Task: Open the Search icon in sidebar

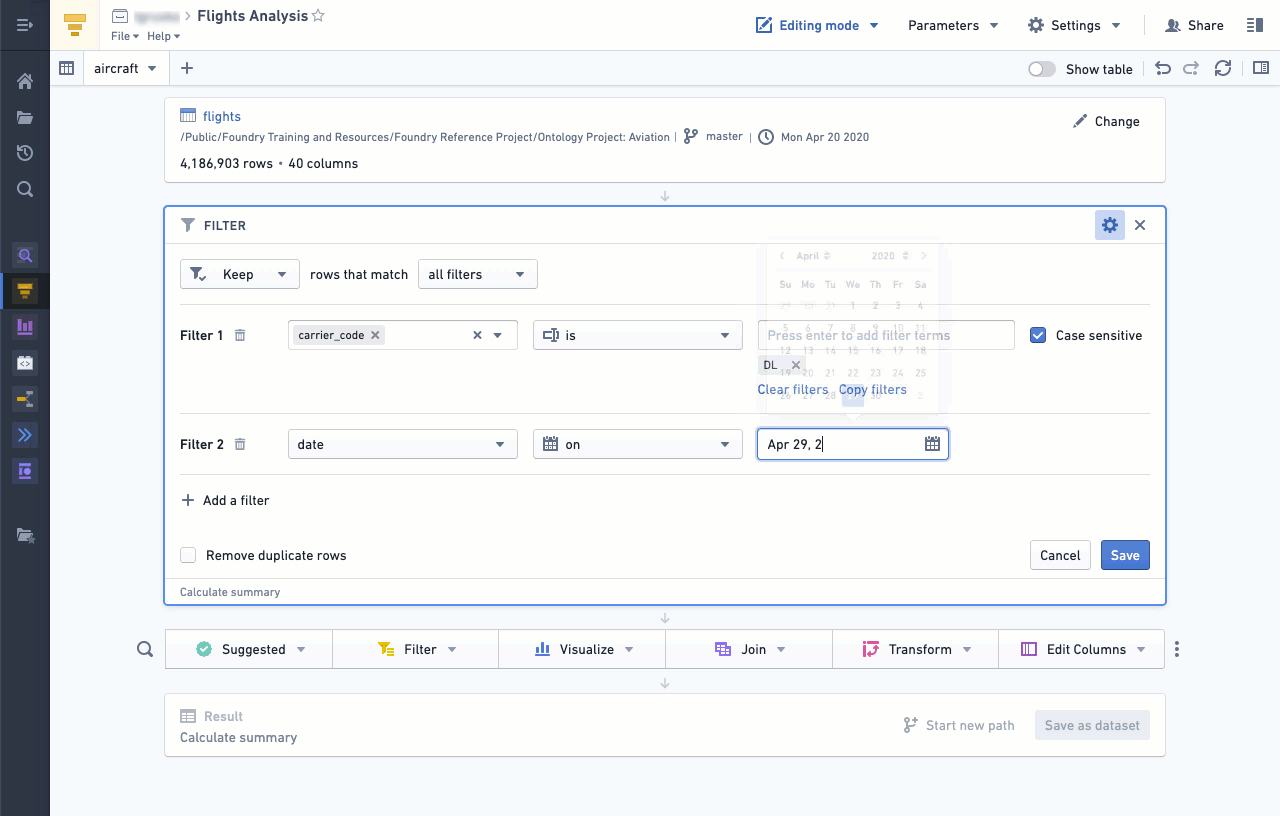Action: pyautogui.click(x=25, y=189)
